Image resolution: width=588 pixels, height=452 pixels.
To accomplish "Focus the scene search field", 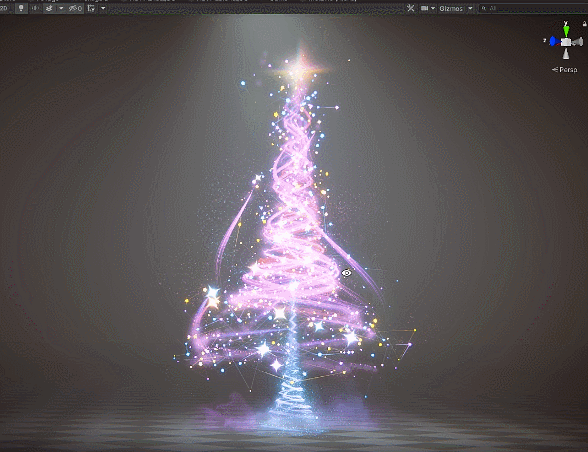I will 533,8.
